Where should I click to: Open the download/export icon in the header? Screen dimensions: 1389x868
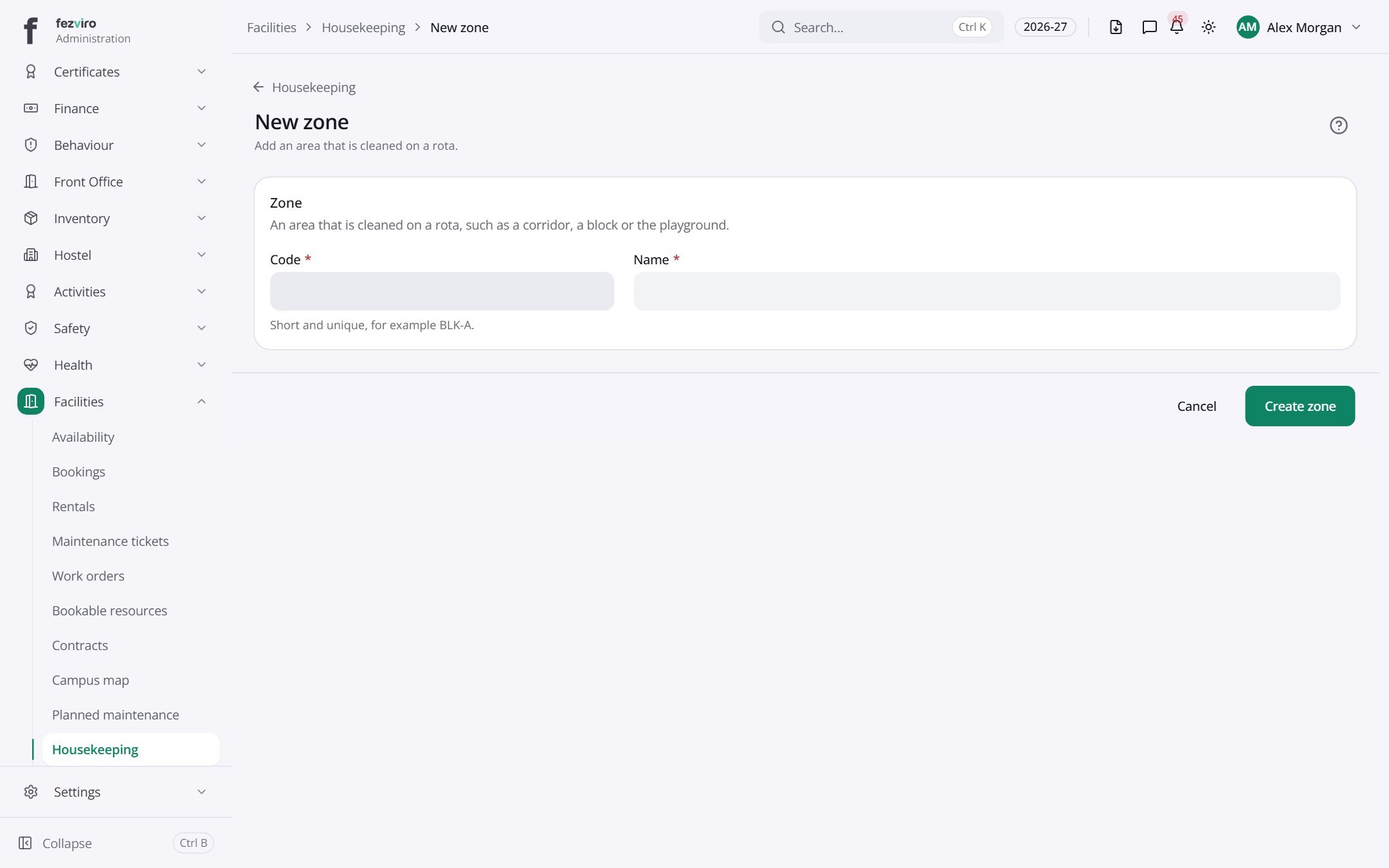(1116, 27)
